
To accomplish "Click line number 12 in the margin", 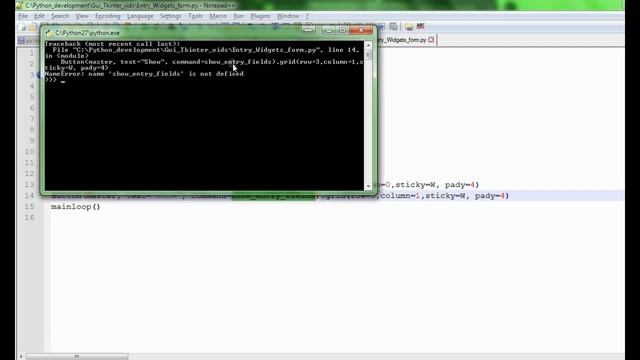I will point(29,174).
